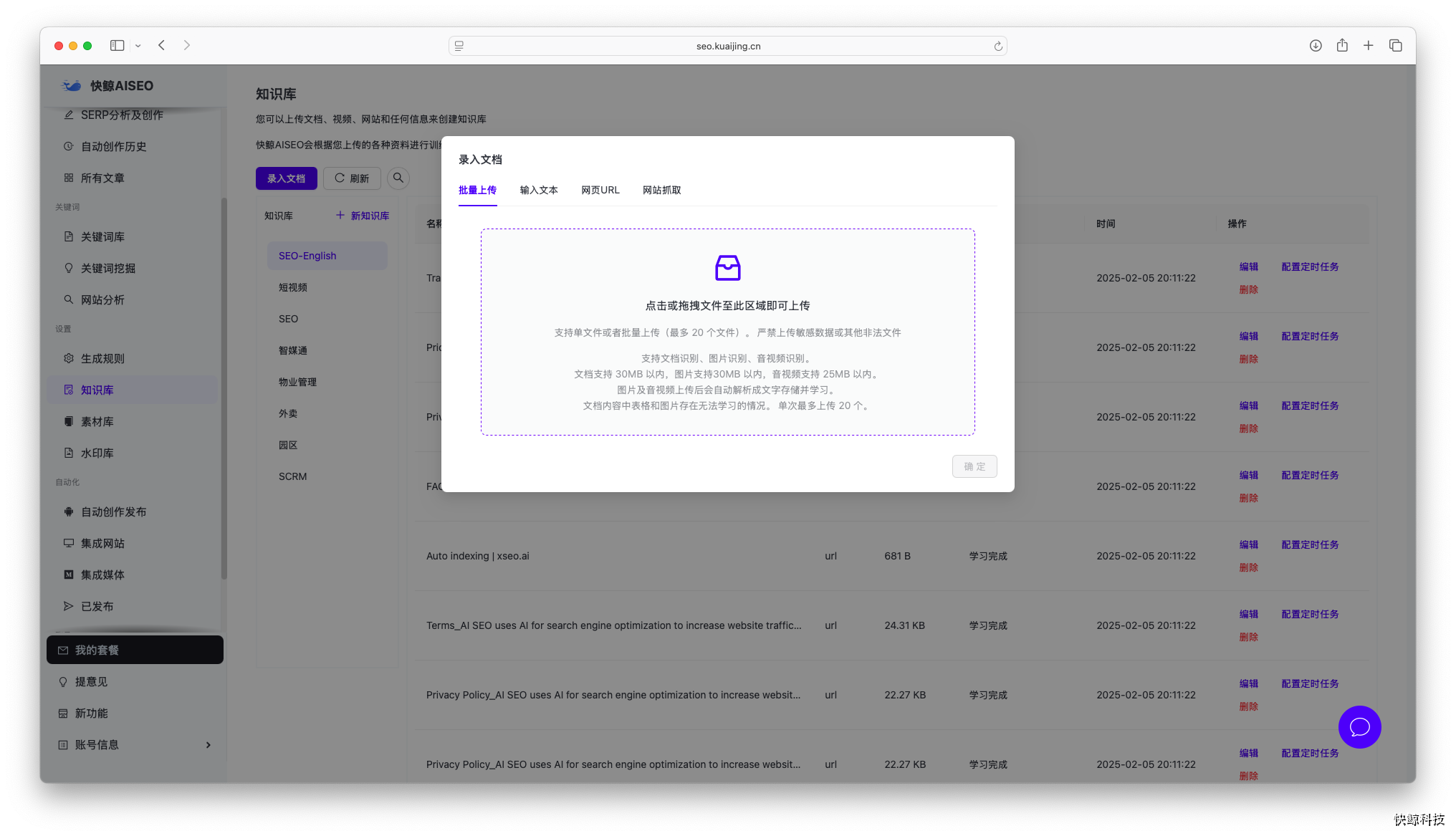Click the 生成规则 gear icon

pos(69,358)
